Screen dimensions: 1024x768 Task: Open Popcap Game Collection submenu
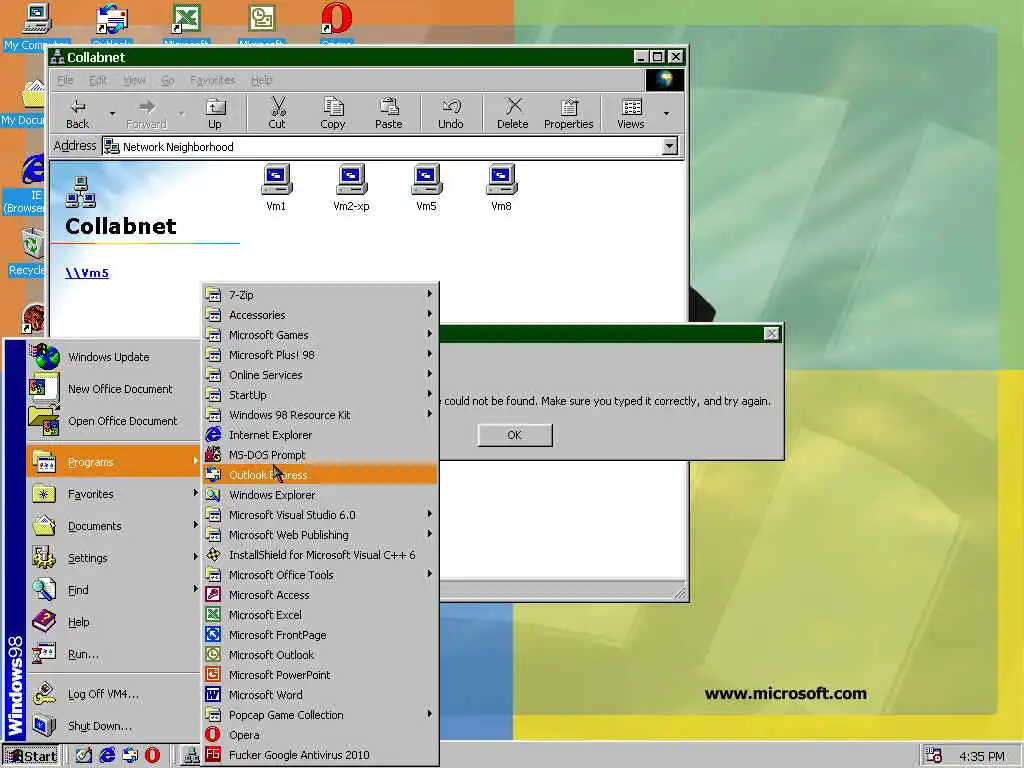pos(320,715)
